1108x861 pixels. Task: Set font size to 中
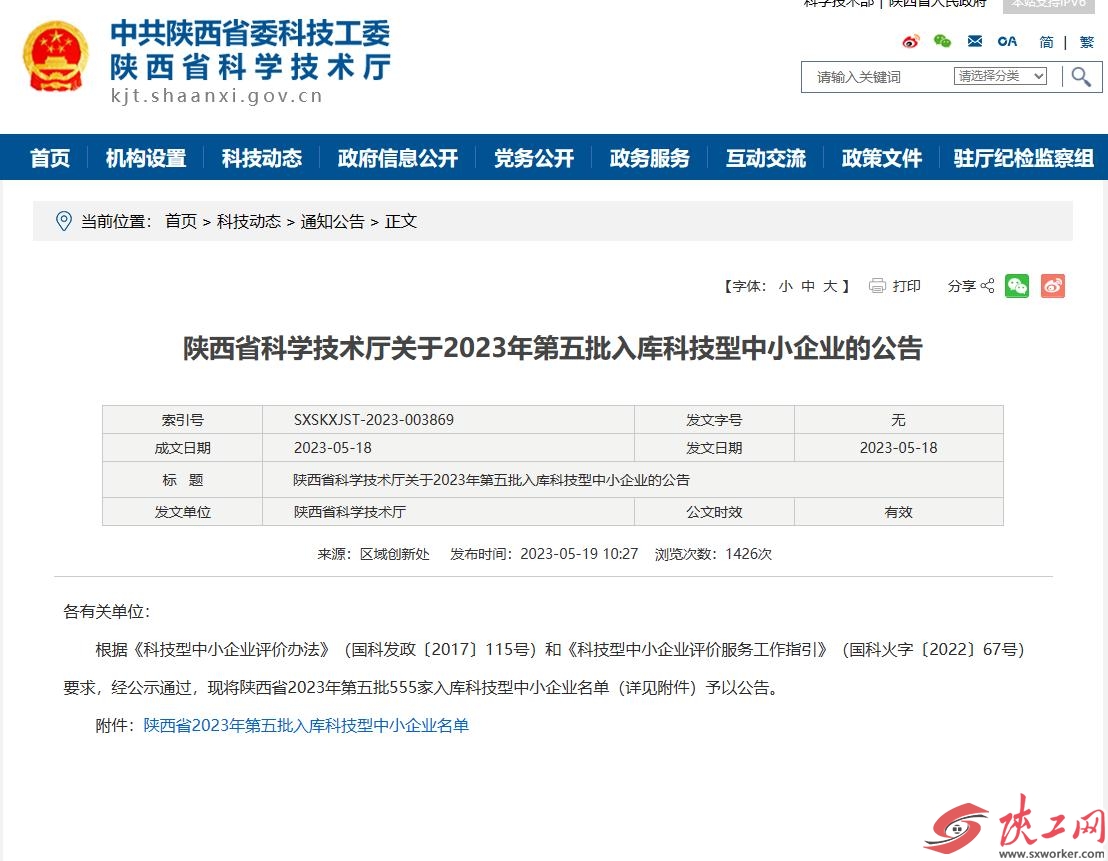(x=808, y=286)
